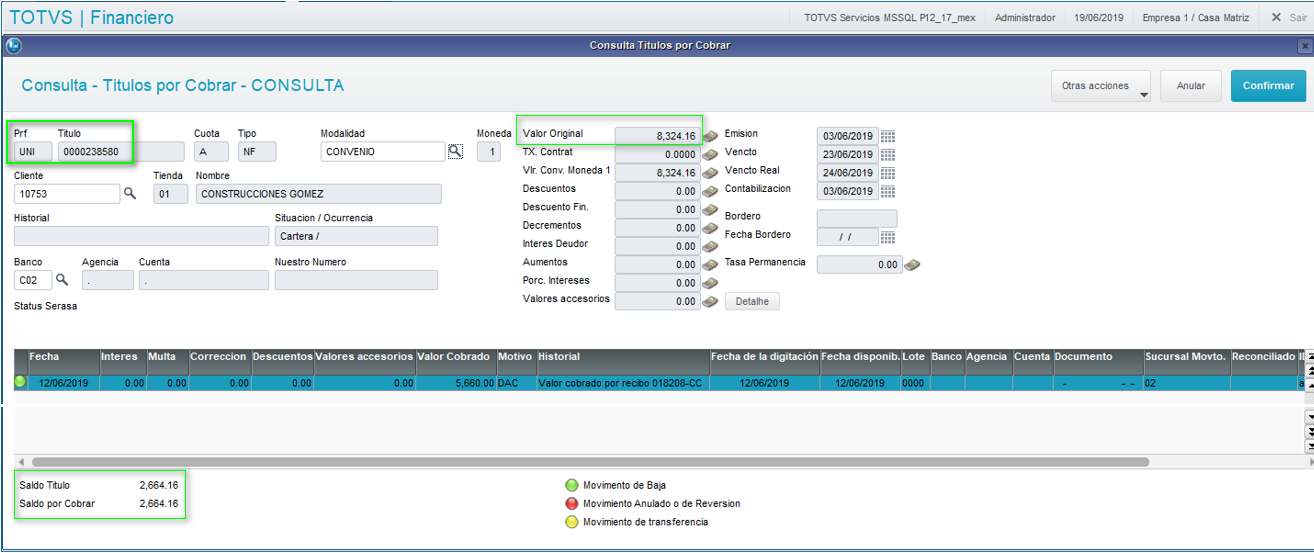Click the calculator icon beside Valores accesorios
The width and height of the screenshot is (1314, 553).
click(x=710, y=301)
